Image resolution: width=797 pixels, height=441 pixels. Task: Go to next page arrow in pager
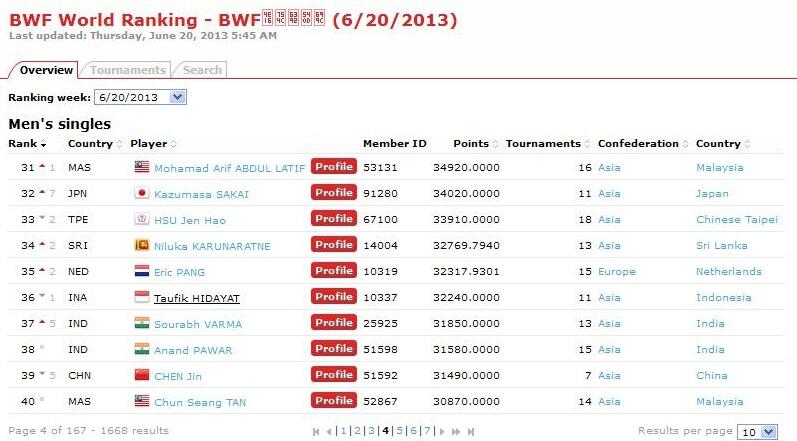pyautogui.click(x=442, y=431)
